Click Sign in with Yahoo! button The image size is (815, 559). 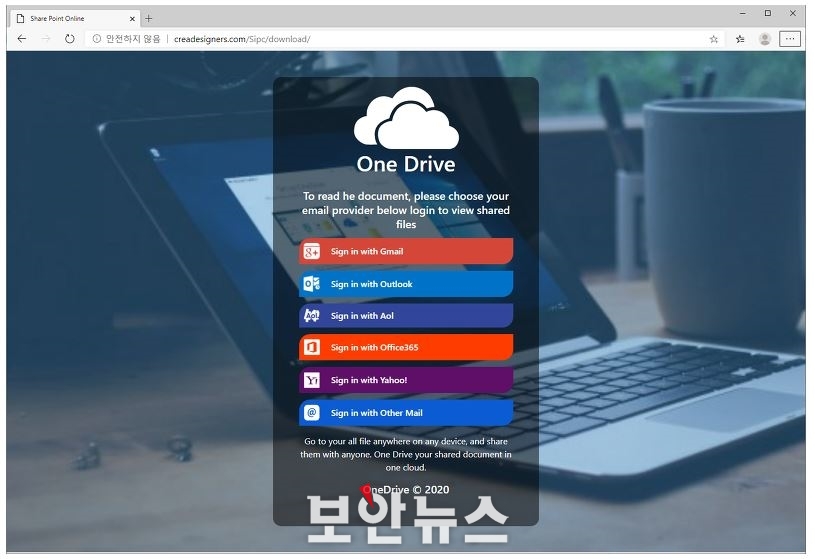click(x=406, y=380)
